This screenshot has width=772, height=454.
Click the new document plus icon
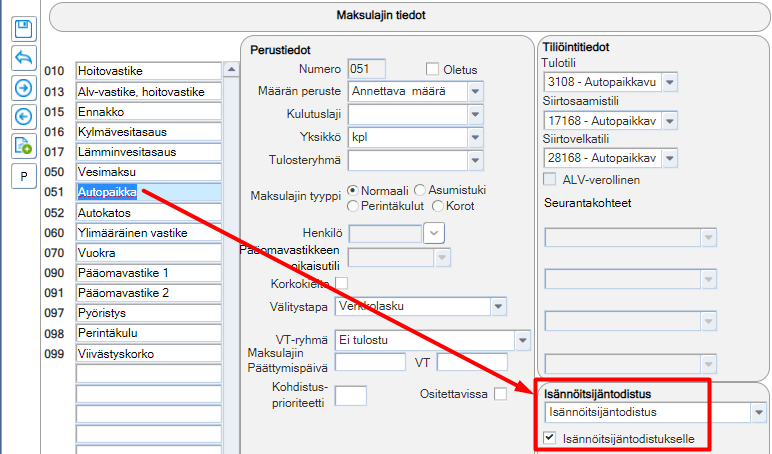(x=24, y=146)
